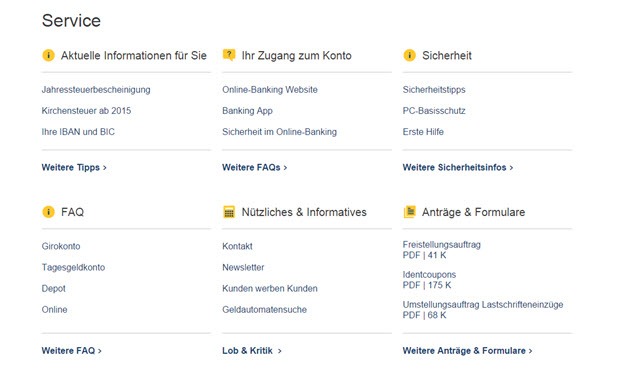Viewport: 620px width, 371px height.
Task: Open PC-Basisschutz security link
Action: pyautogui.click(x=434, y=111)
